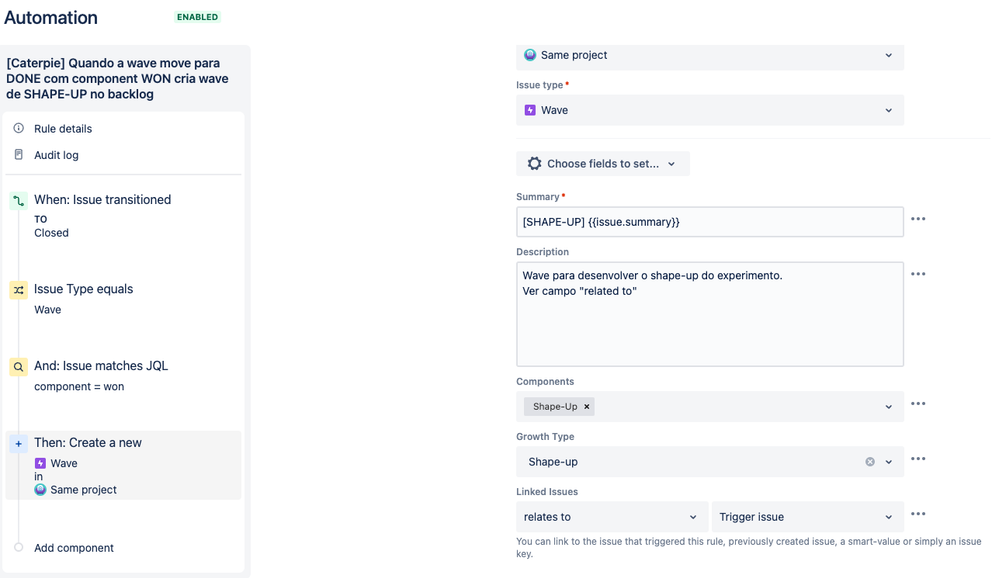Open the Same project dropdown
Image resolution: width=999 pixels, height=578 pixels.
(710, 55)
